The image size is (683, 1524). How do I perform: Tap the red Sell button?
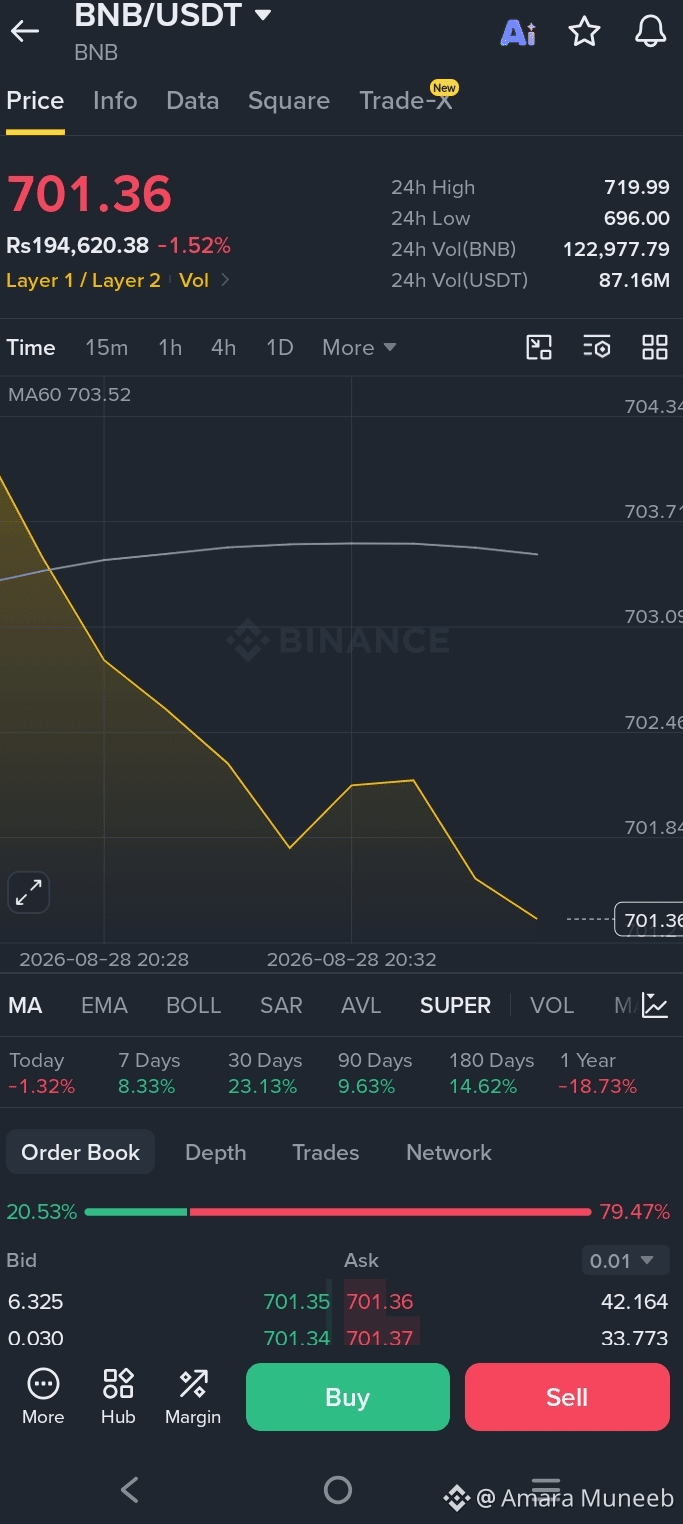tap(567, 1397)
